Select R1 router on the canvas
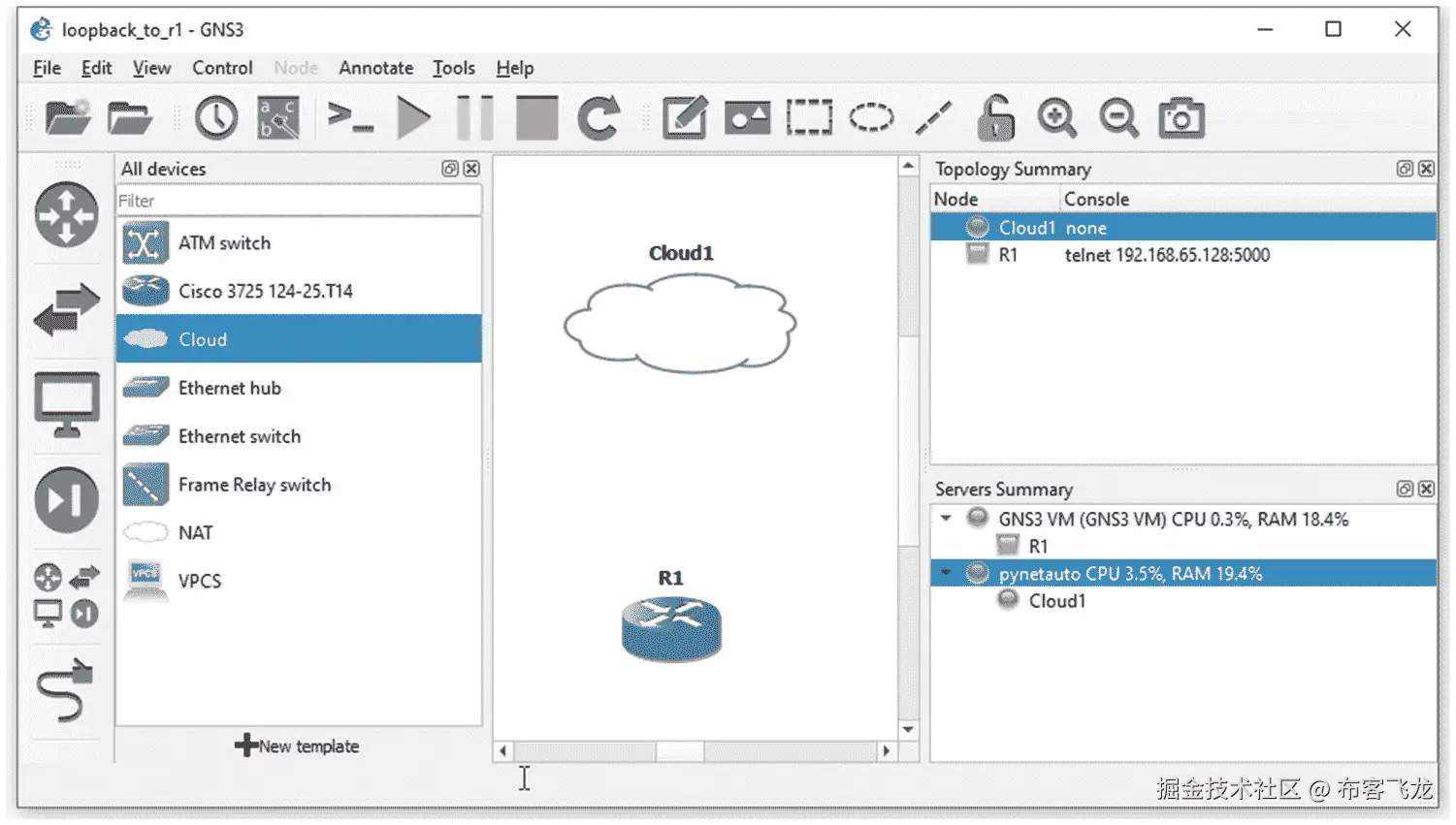The height and width of the screenshot is (825, 1456). point(671,628)
